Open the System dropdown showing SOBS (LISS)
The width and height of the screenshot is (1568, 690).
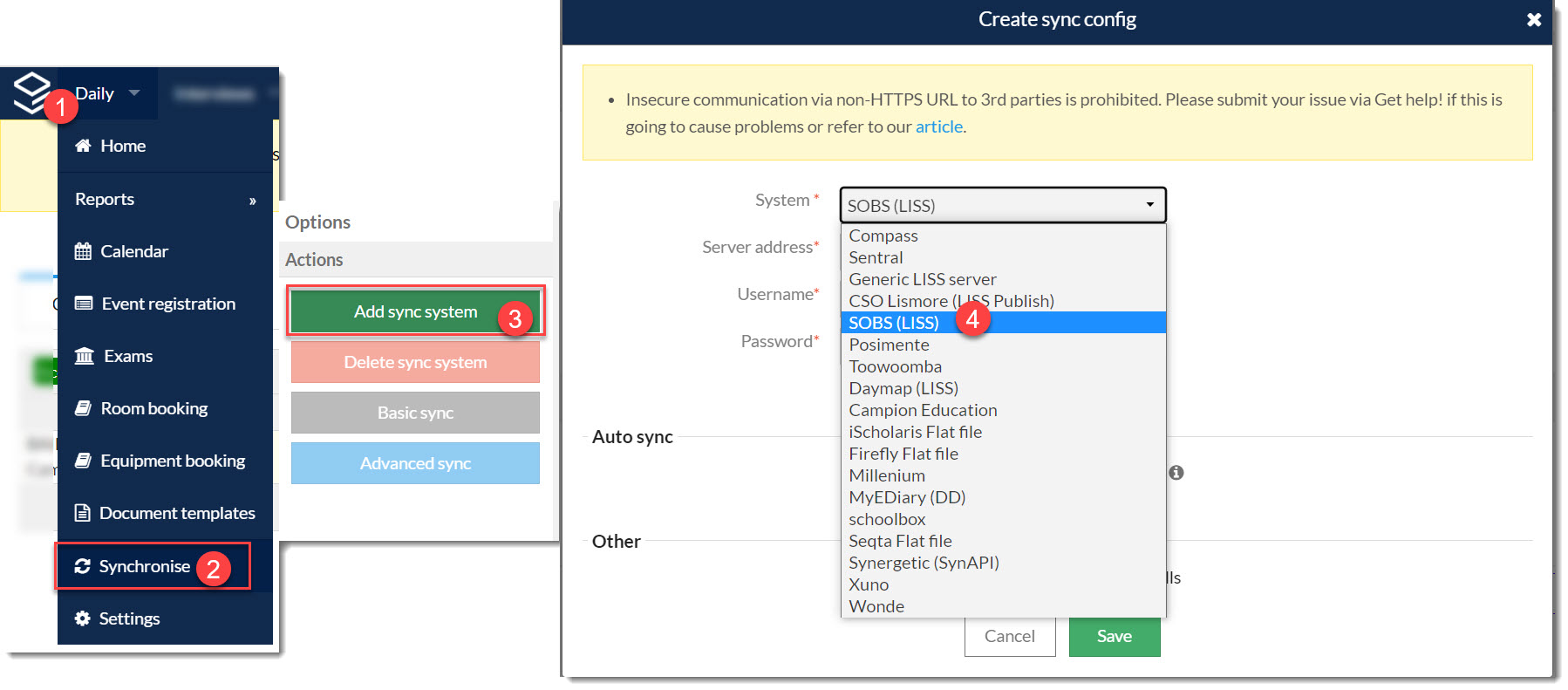1003,205
